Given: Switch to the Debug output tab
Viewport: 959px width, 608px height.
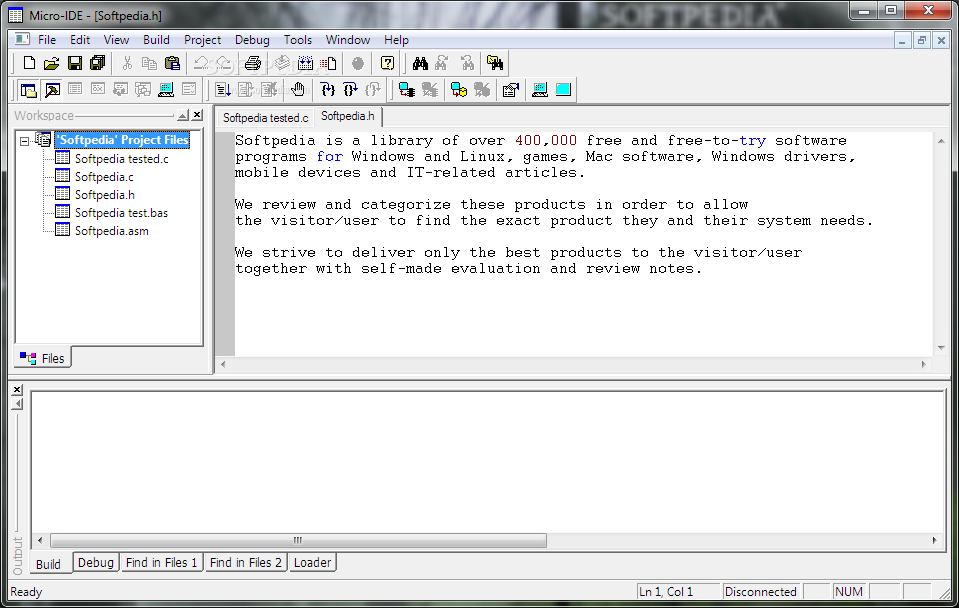Looking at the screenshot, I should pos(95,562).
